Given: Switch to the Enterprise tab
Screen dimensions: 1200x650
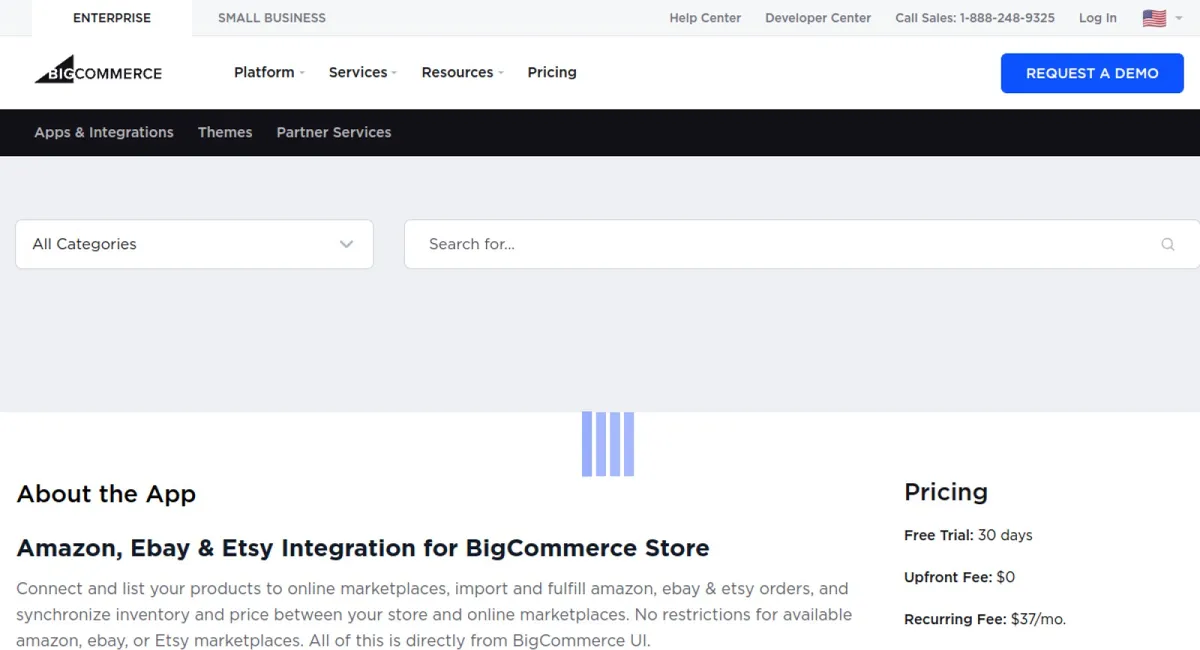Looking at the screenshot, I should [112, 18].
